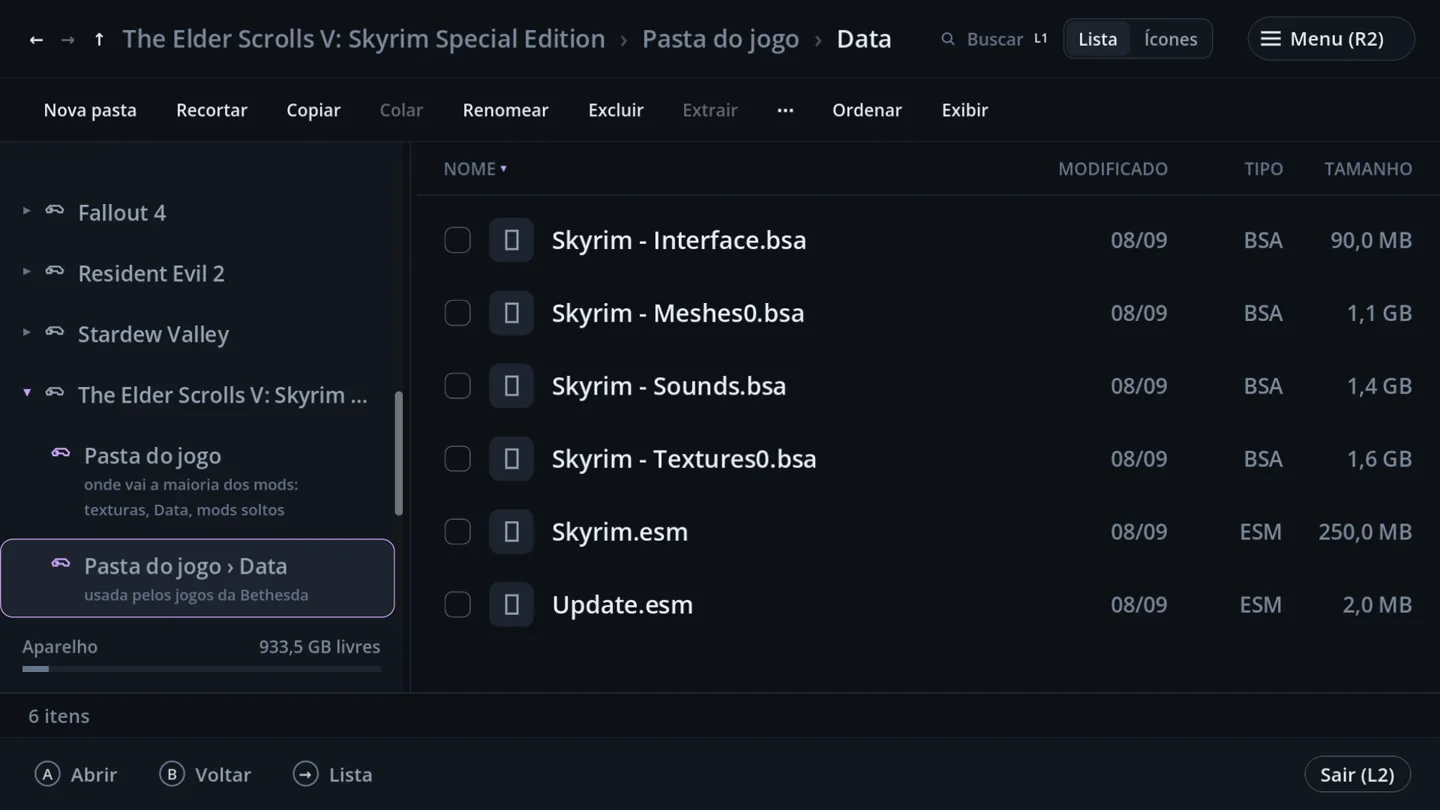Tick the checkbox for Skyrim - Meshes0.bsa
The image size is (1440, 810).
pos(457,313)
